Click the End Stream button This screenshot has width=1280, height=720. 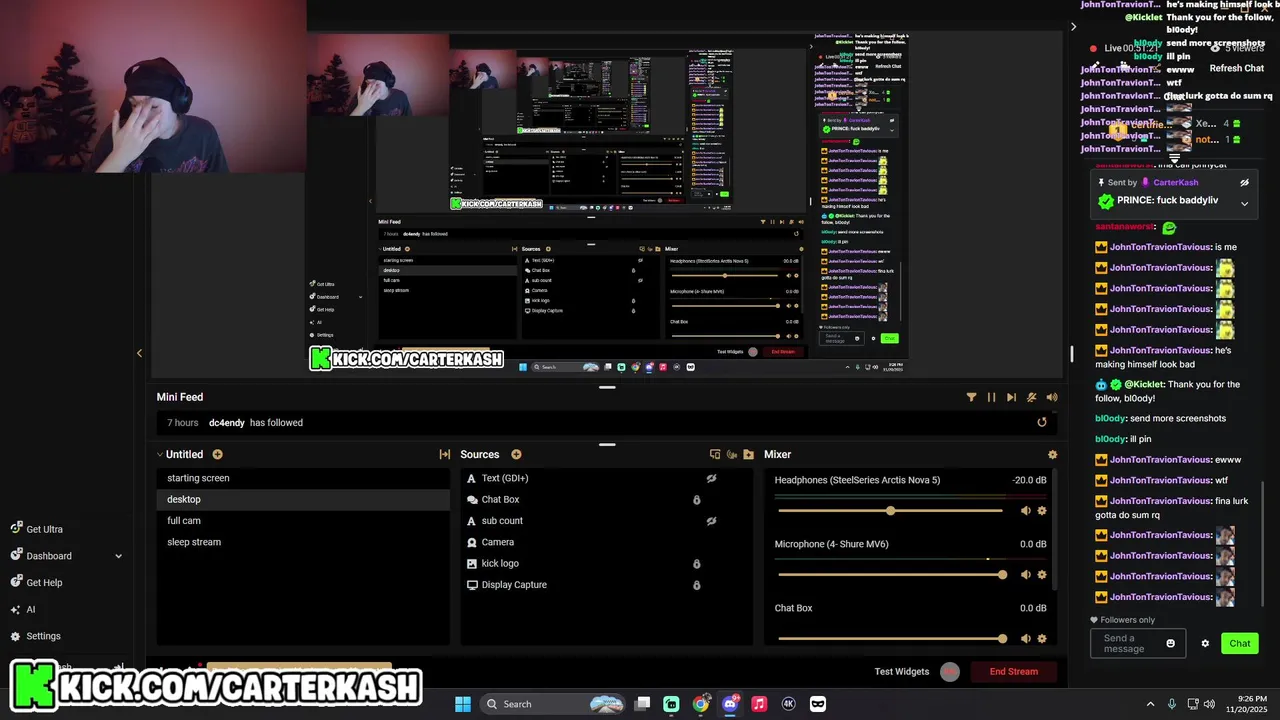tap(1013, 672)
